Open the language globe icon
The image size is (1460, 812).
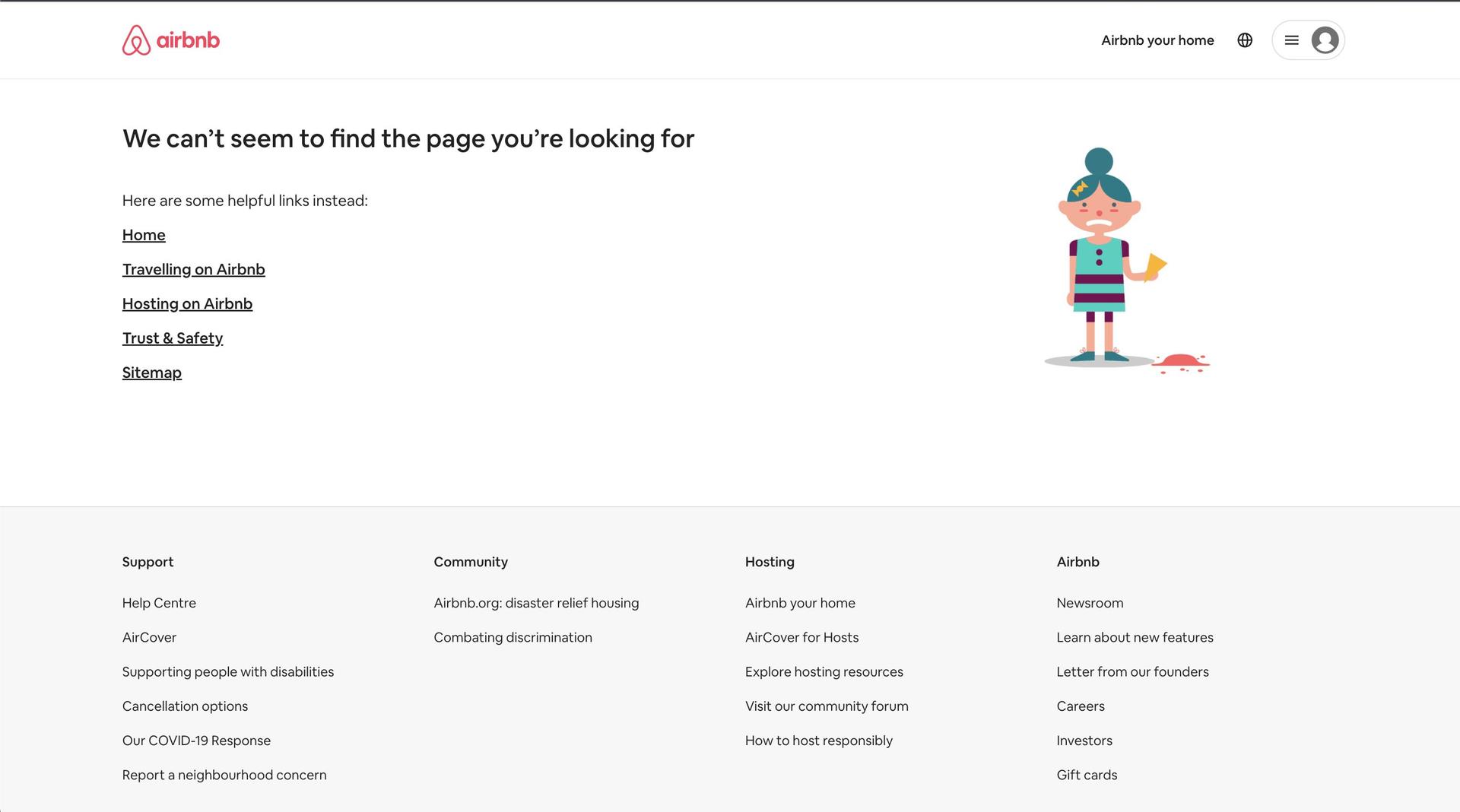(x=1245, y=40)
